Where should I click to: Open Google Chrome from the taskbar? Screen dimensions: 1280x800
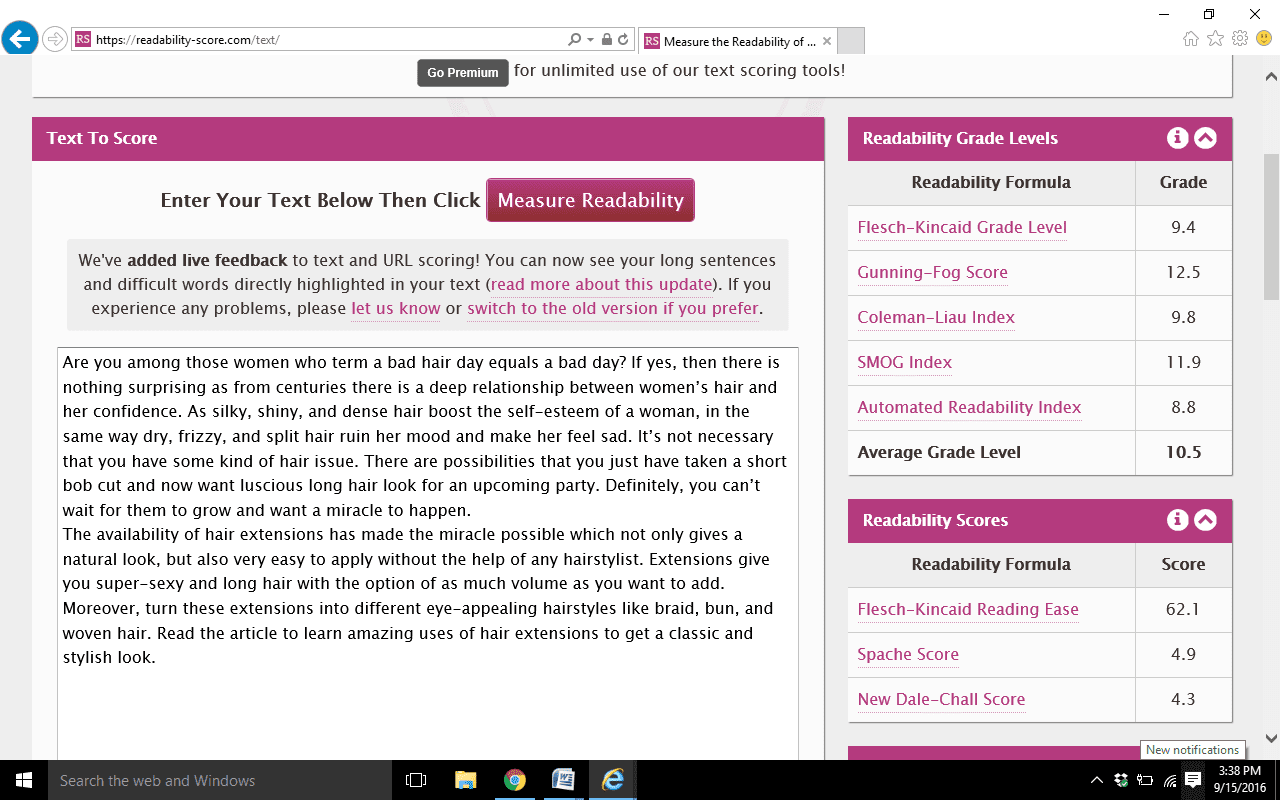click(x=515, y=780)
